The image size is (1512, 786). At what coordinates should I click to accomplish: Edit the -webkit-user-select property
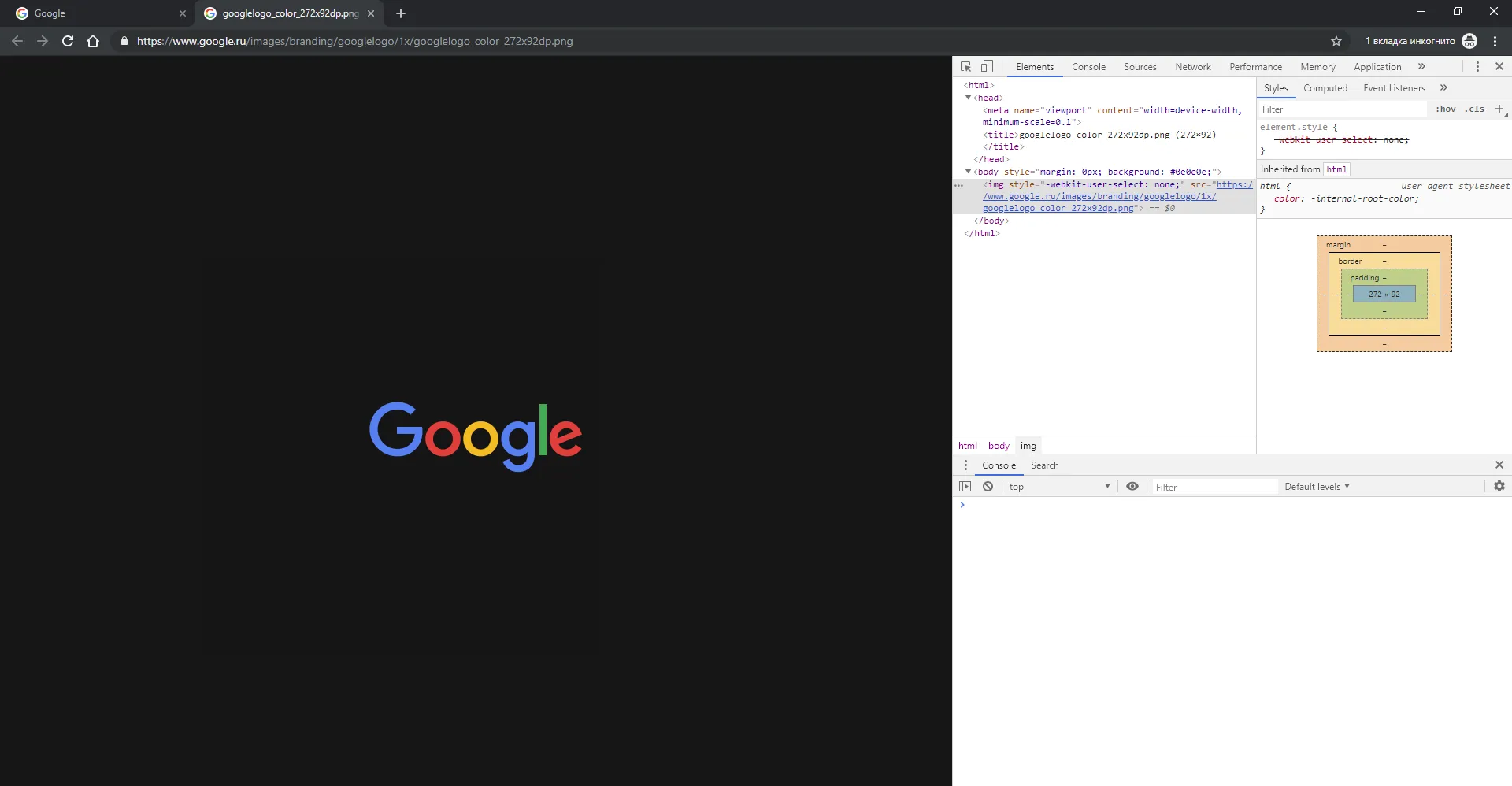pos(1325,139)
